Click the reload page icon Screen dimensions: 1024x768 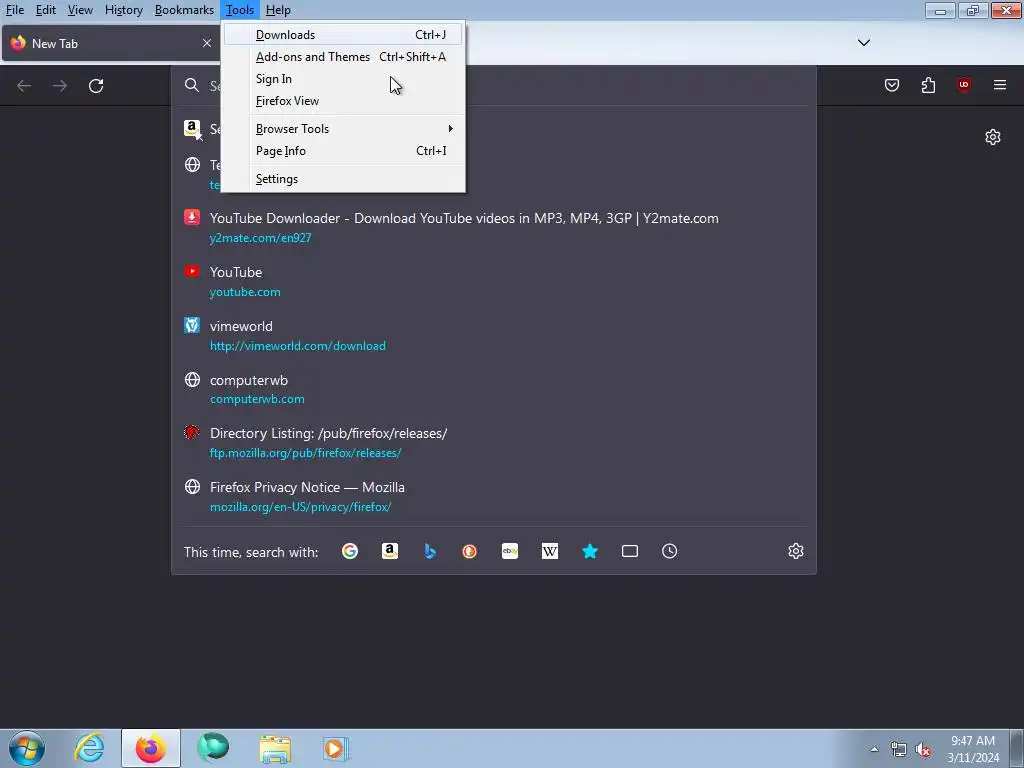click(96, 86)
